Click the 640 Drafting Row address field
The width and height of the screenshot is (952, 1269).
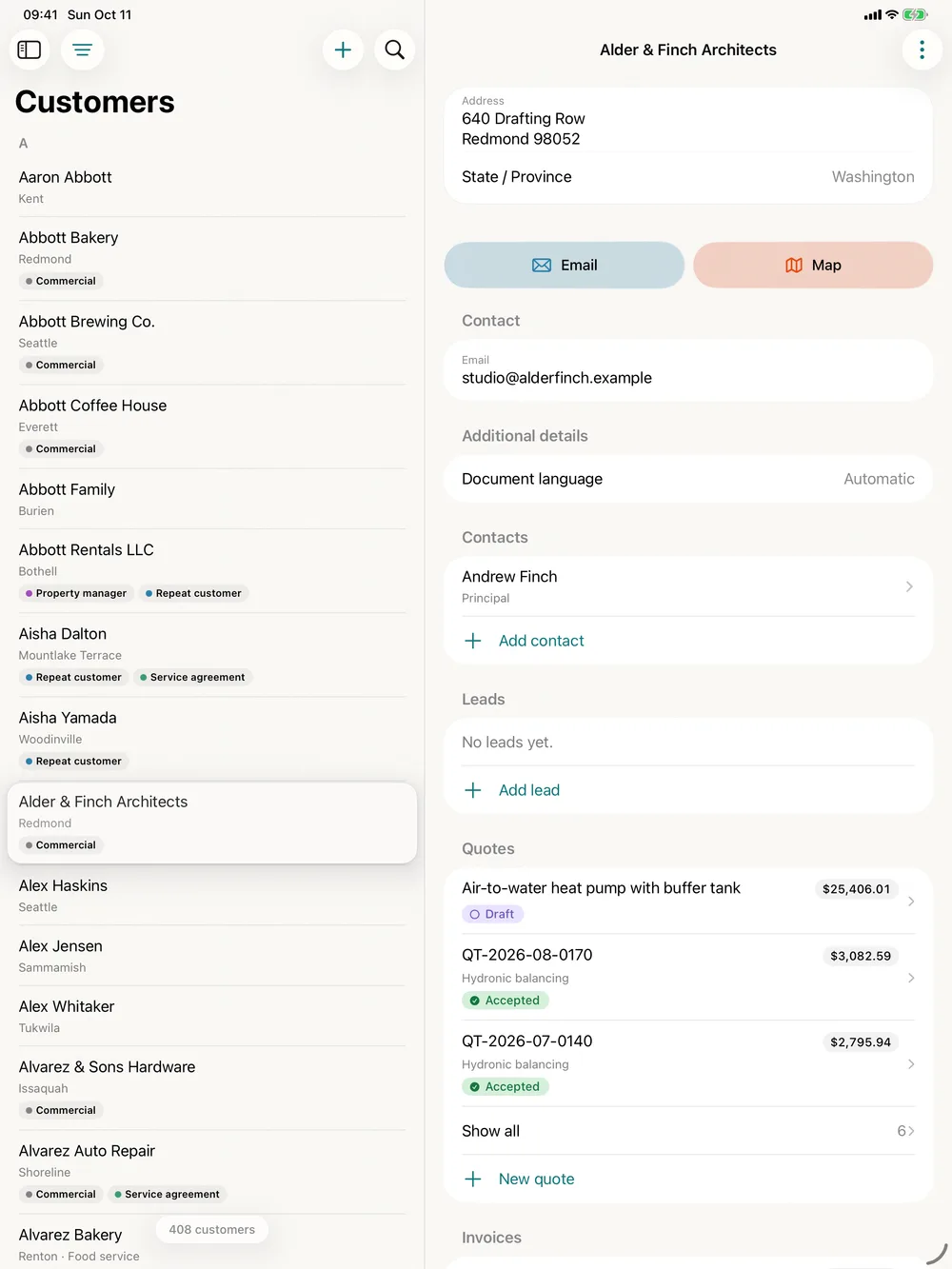(x=688, y=121)
